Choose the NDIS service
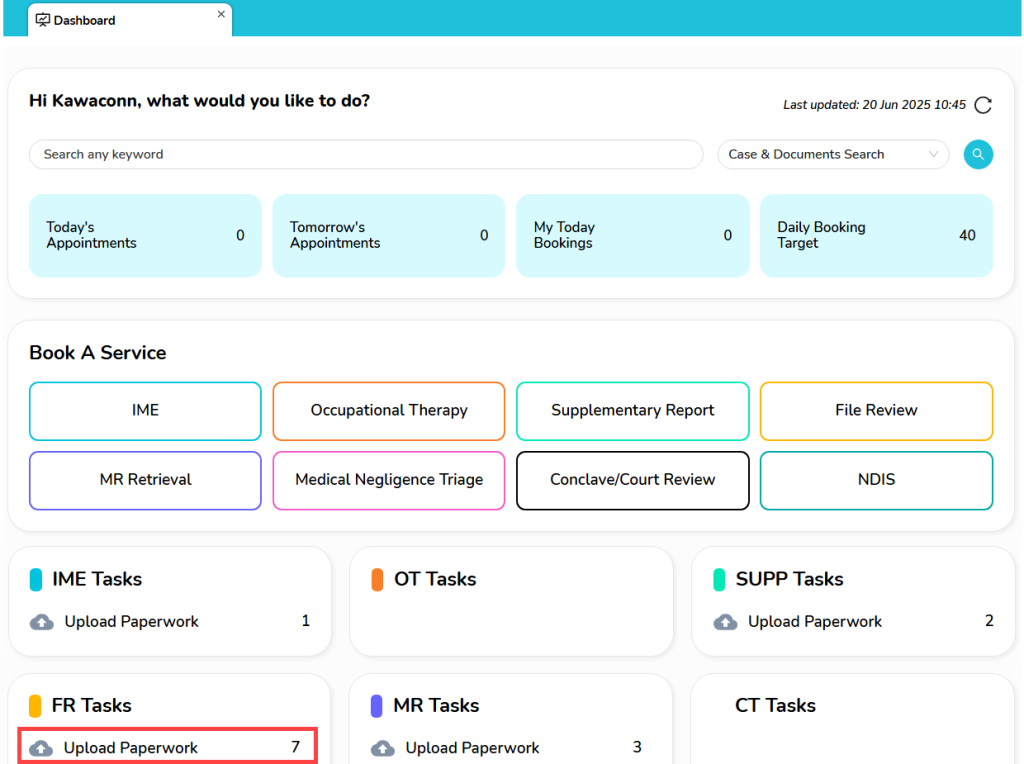 pos(876,480)
